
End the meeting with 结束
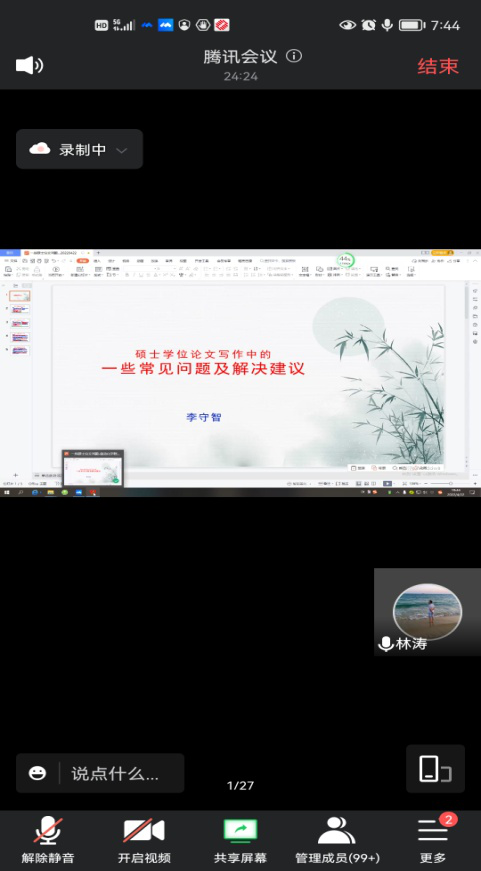click(438, 66)
